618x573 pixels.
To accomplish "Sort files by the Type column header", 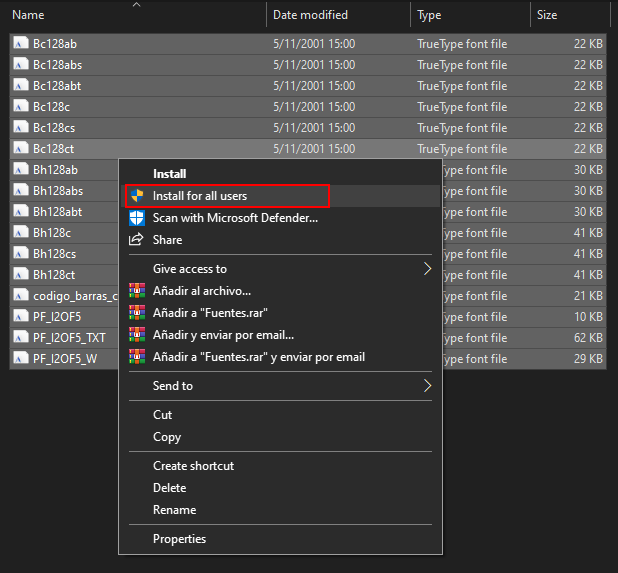I will click(x=429, y=15).
